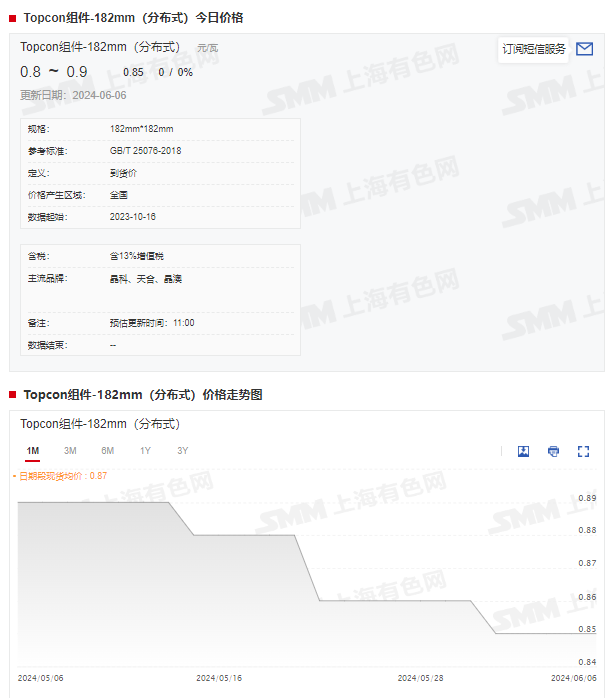
Task: Click the 0 / 0% change value
Action: point(175,72)
